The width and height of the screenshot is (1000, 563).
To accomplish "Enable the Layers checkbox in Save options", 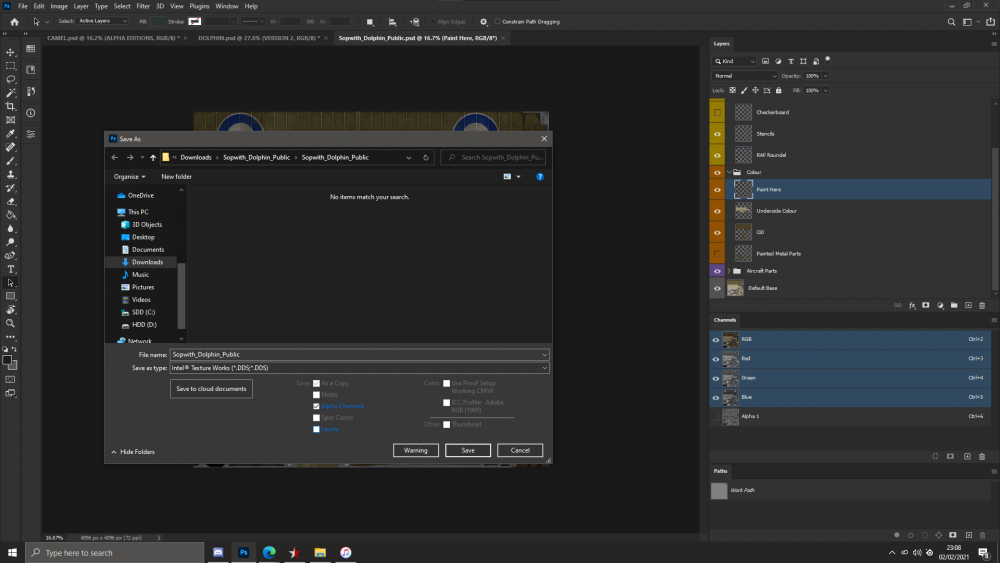I will pyautogui.click(x=317, y=429).
